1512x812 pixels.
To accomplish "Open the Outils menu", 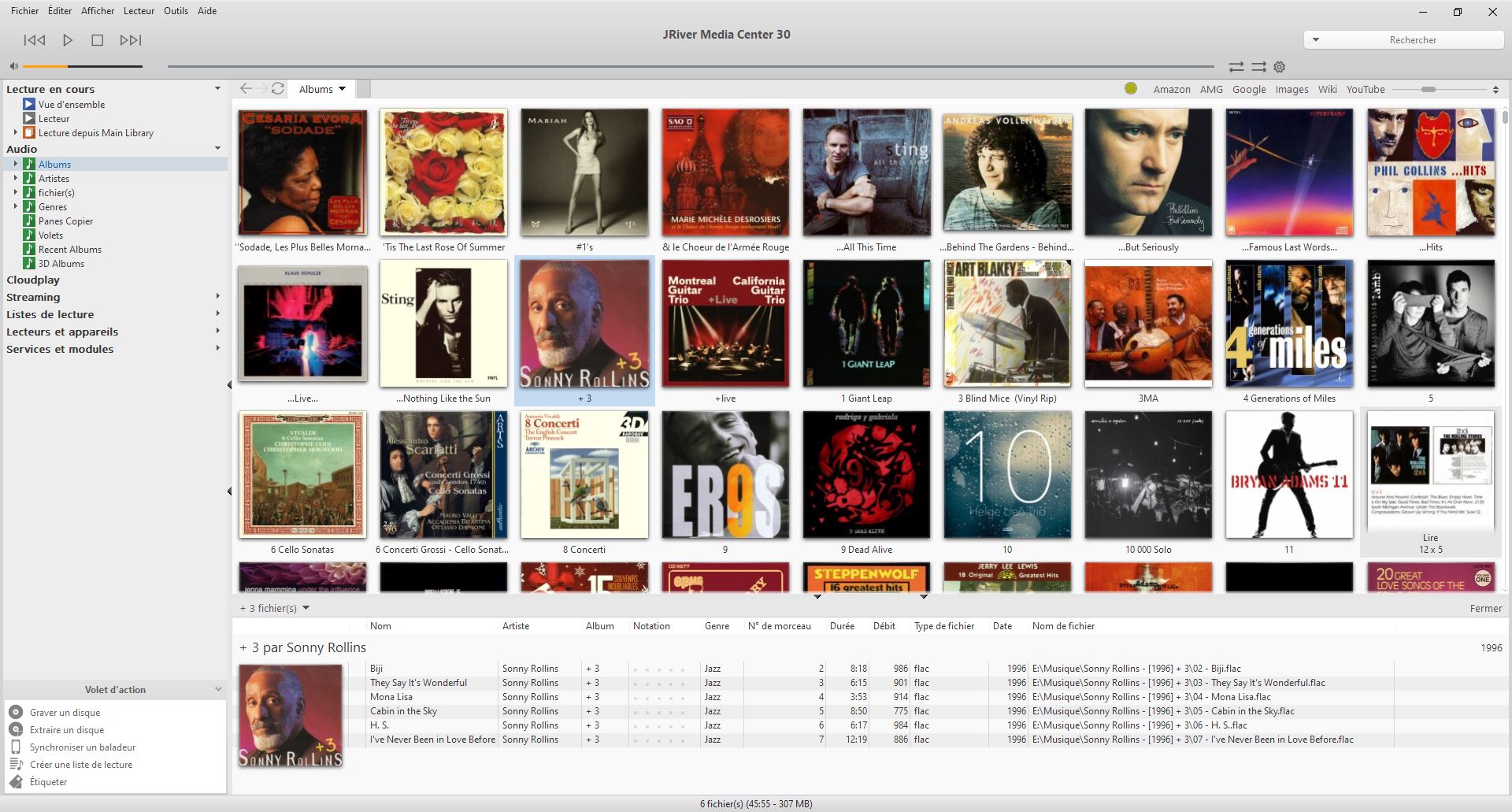I will pyautogui.click(x=176, y=11).
